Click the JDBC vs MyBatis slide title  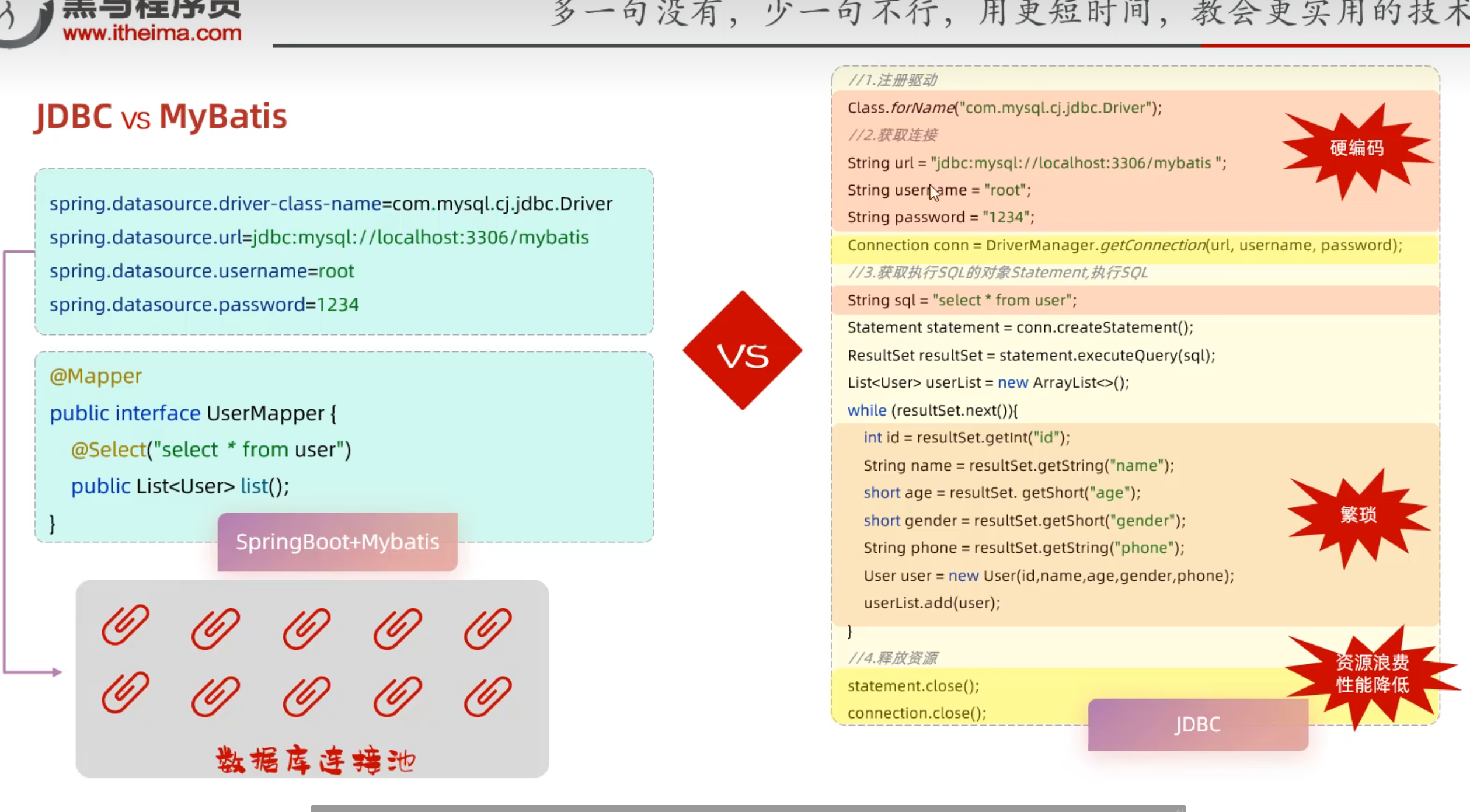pos(161,117)
